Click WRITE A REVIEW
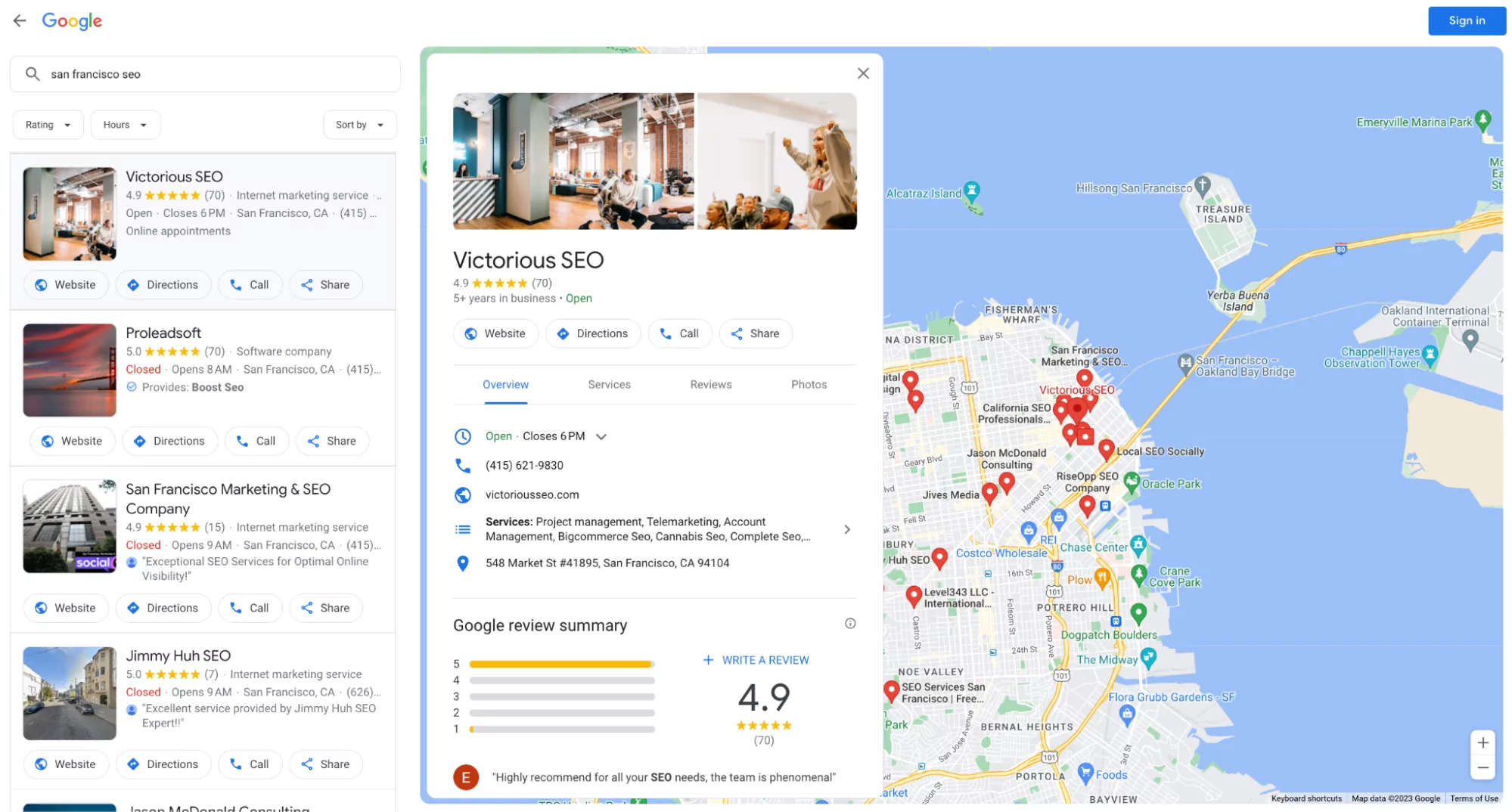The width and height of the screenshot is (1512, 812). click(x=756, y=660)
